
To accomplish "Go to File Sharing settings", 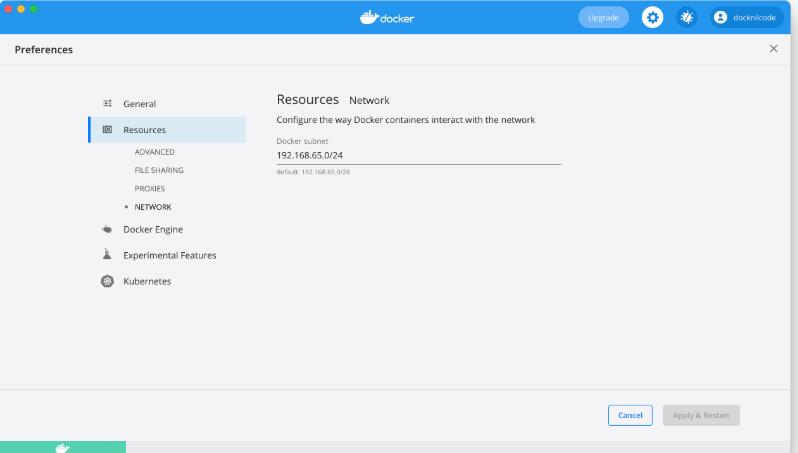I will [x=159, y=170].
